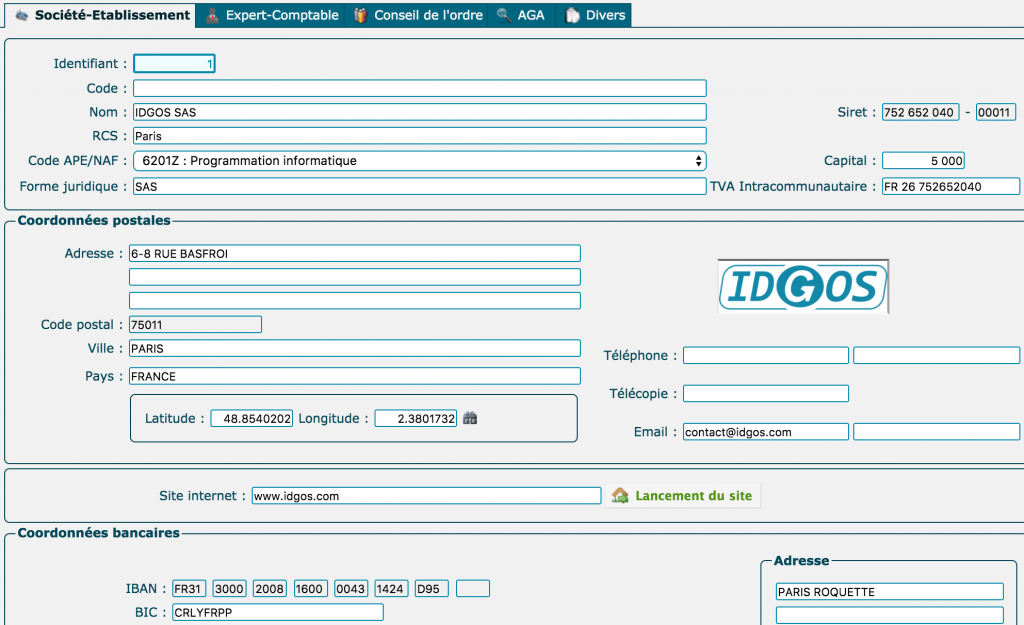Click the second empty Email field
The image size is (1024, 625).
pyautogui.click(x=936, y=432)
